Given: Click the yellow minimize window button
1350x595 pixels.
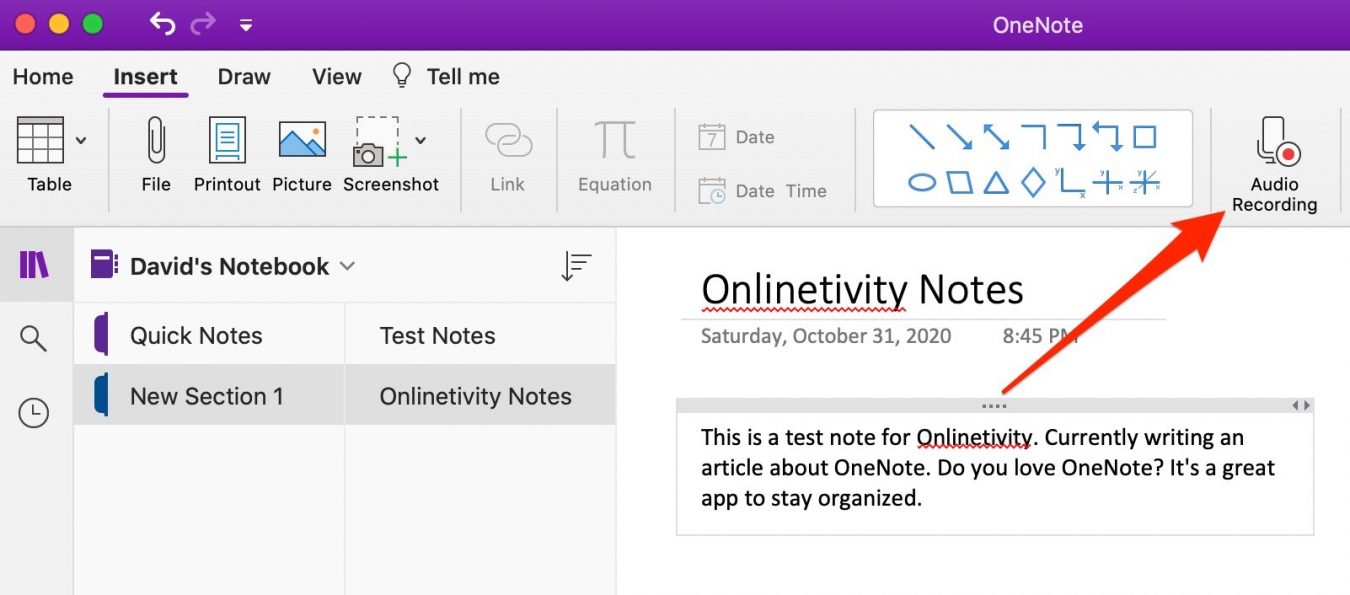Looking at the screenshot, I should click(59, 24).
